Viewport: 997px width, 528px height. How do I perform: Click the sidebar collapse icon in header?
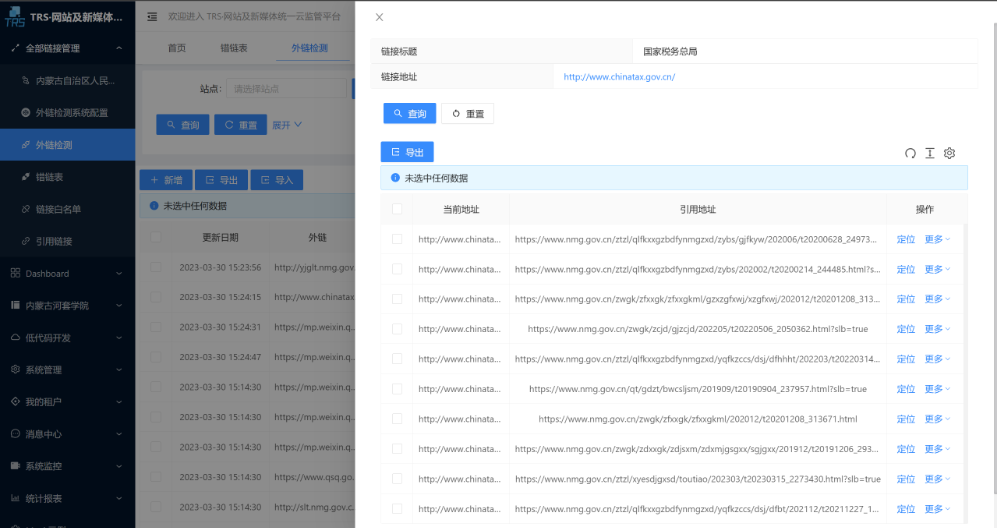click(152, 17)
